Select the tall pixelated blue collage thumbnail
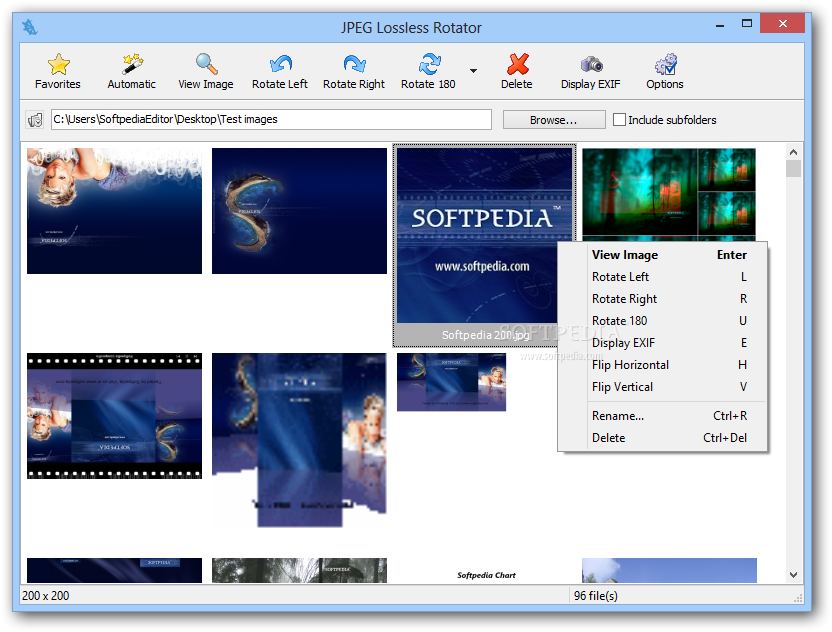This screenshot has height=632, width=832. pos(299,440)
